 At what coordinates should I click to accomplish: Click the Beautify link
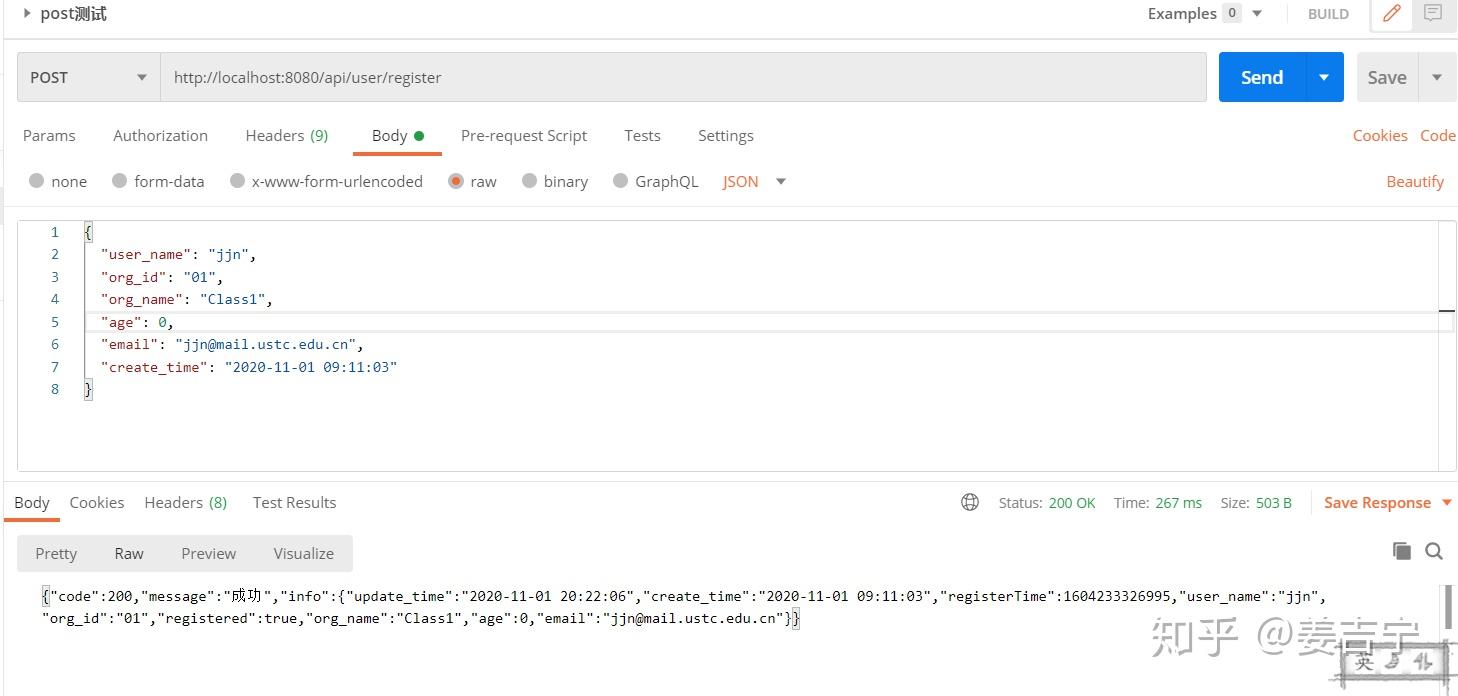1414,181
